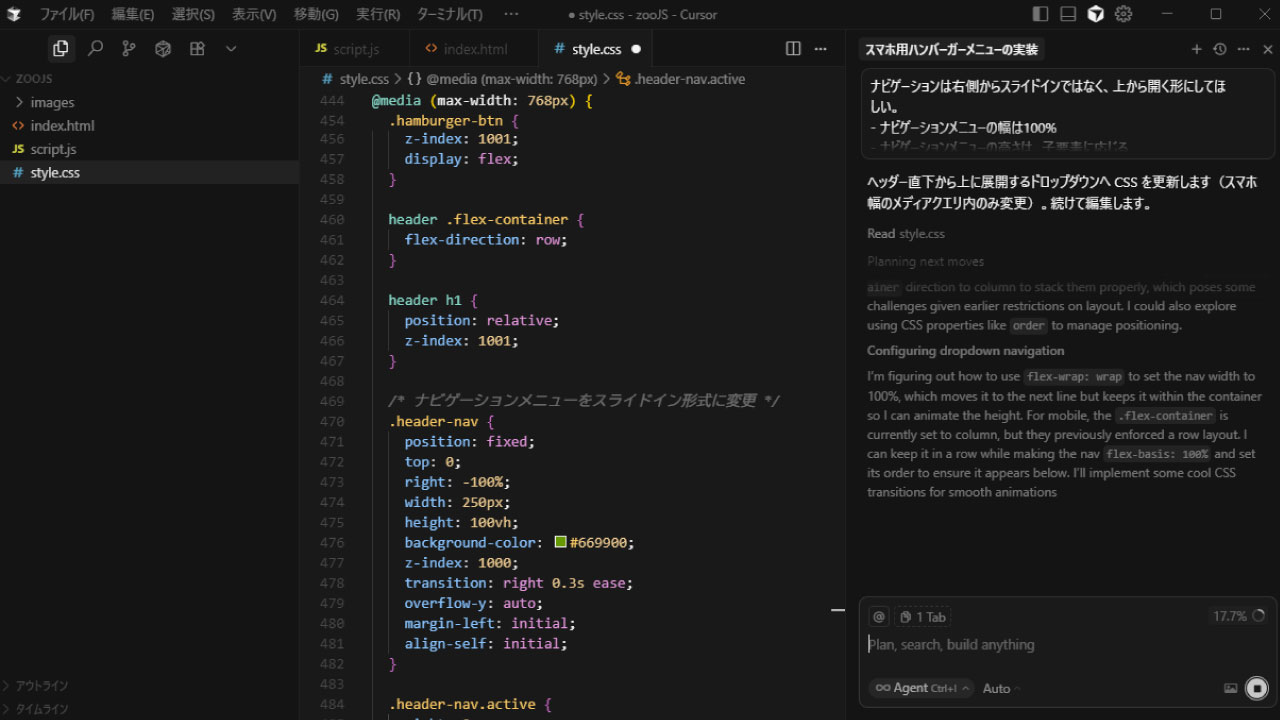This screenshot has width=1280, height=720.
Task: Open Cursor settings gear icon
Action: (1123, 14)
